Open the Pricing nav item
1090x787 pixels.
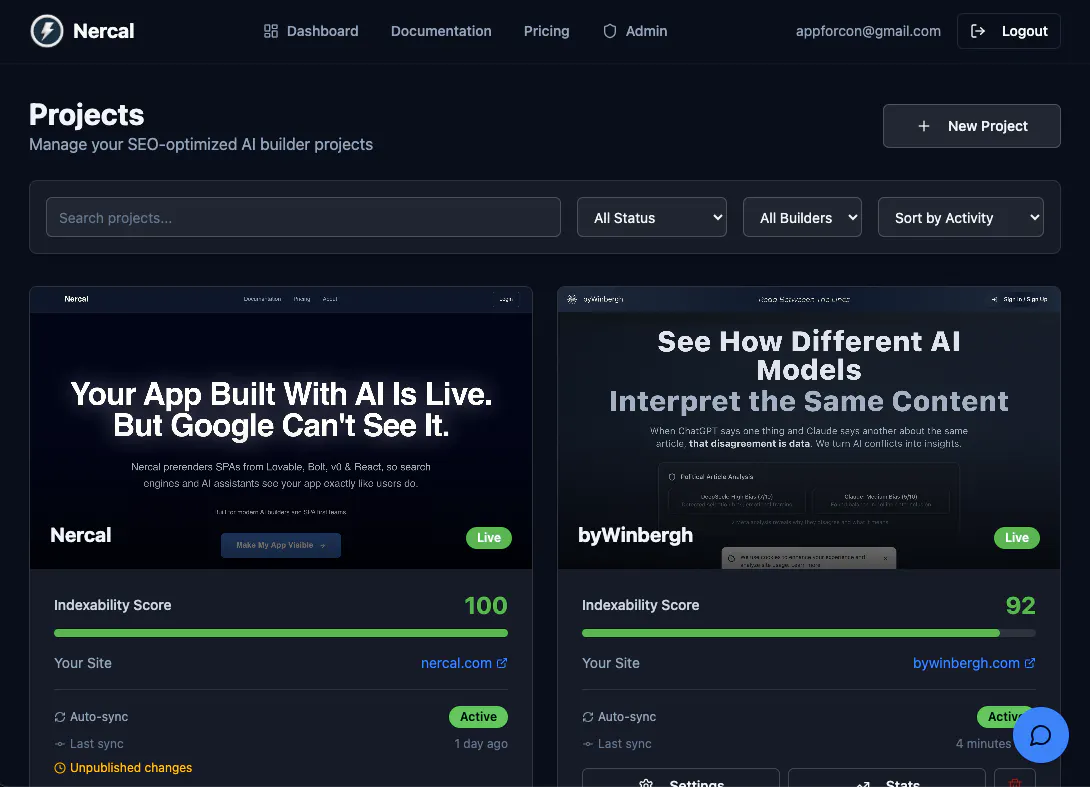[x=546, y=31]
